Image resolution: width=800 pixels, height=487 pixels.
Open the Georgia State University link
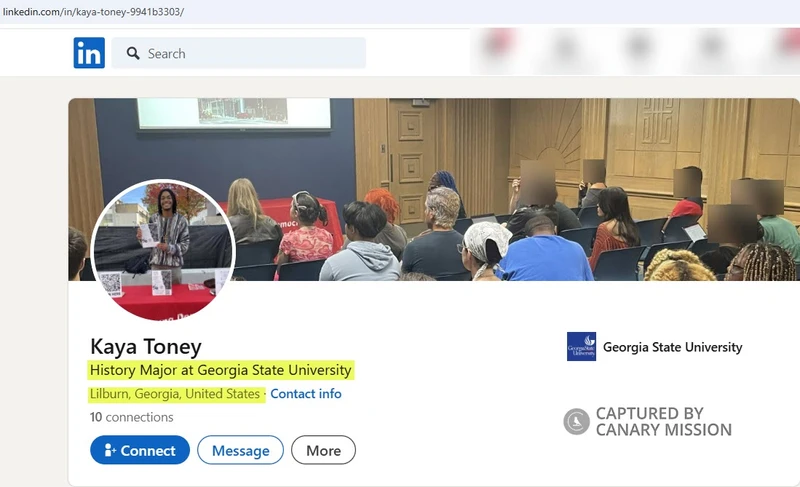pyautogui.click(x=672, y=347)
